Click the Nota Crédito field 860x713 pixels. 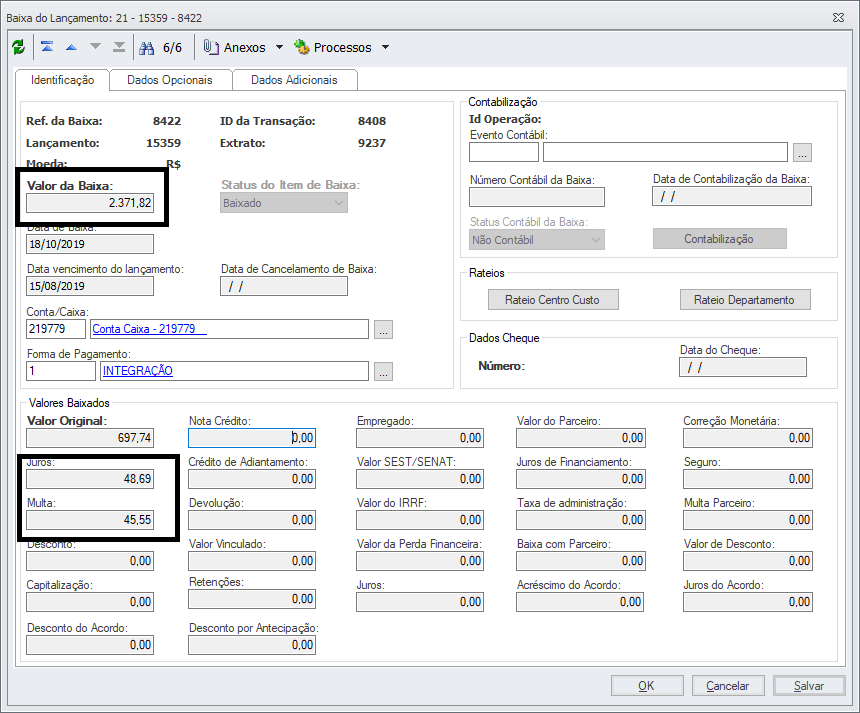pyautogui.click(x=252, y=438)
